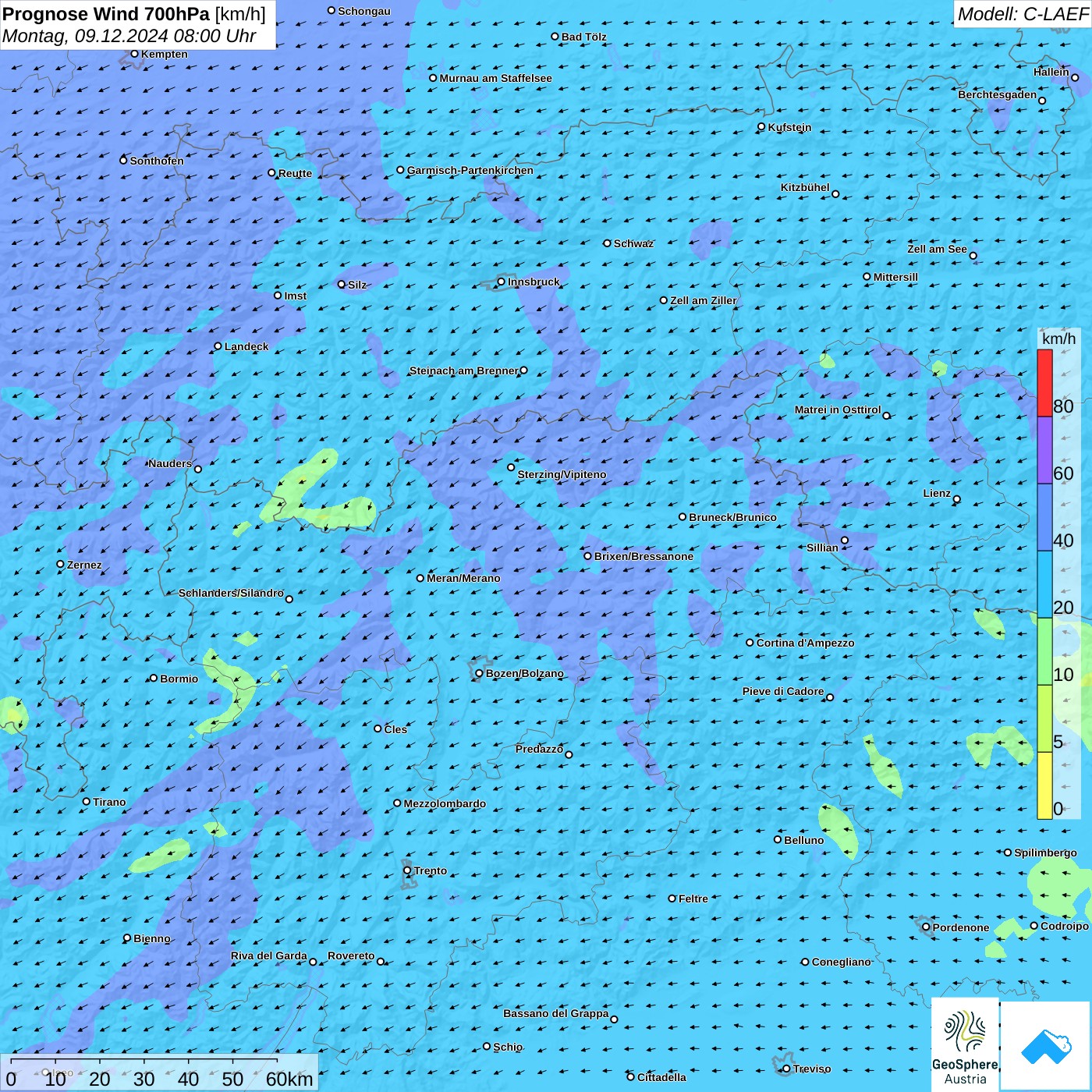Image resolution: width=1092 pixels, height=1092 pixels.
Task: Click the 'Feltre' label
Action: 693,899
